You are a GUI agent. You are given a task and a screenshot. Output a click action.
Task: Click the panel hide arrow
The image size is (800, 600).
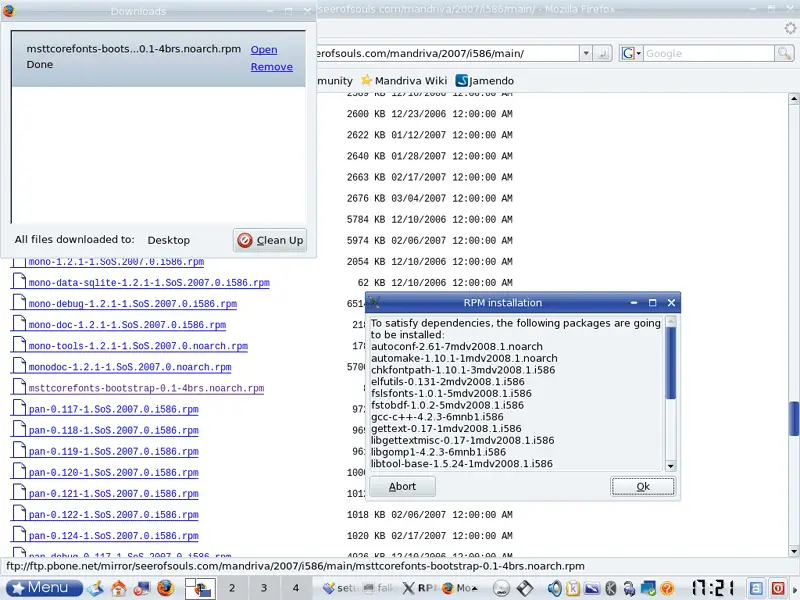pyautogui.click(x=794, y=589)
